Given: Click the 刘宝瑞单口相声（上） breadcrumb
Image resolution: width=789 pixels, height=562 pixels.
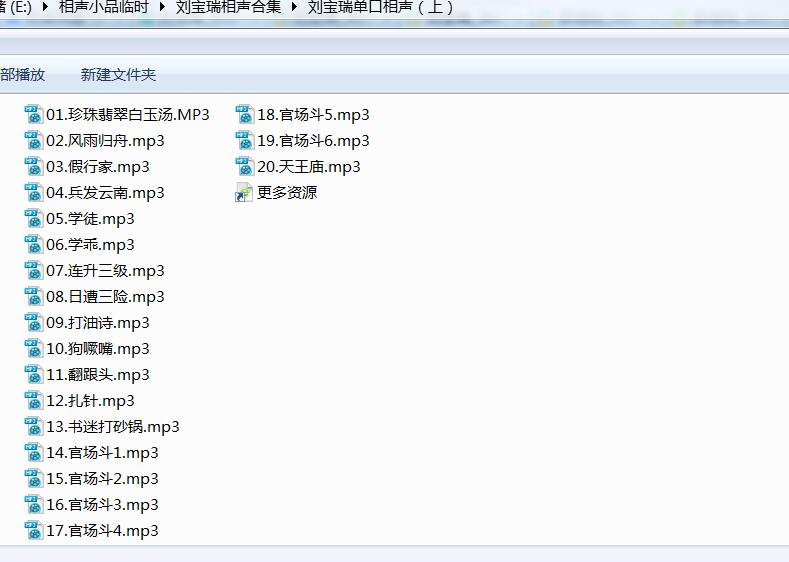Looking at the screenshot, I should coord(380,7).
